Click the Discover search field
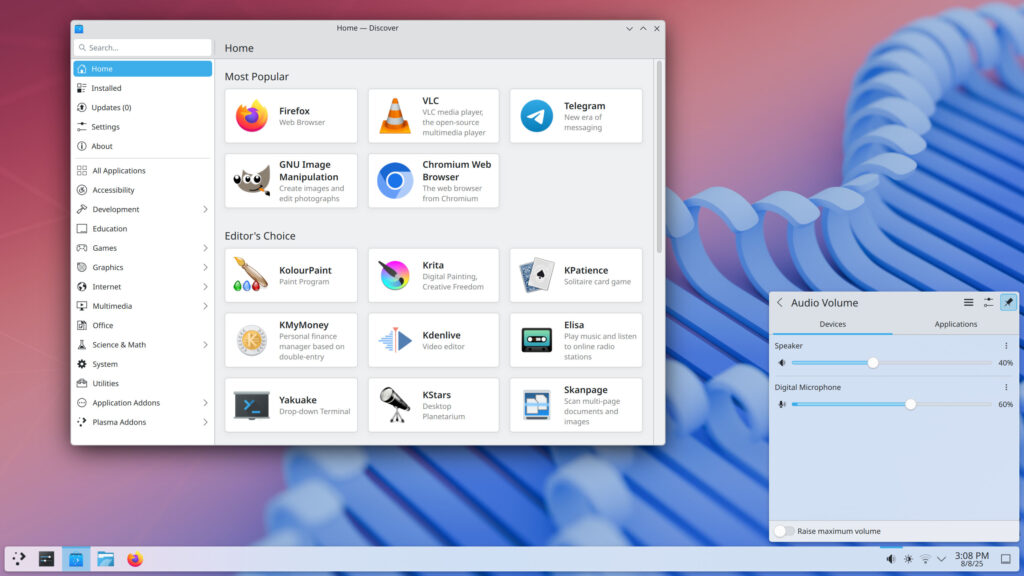 tap(143, 47)
